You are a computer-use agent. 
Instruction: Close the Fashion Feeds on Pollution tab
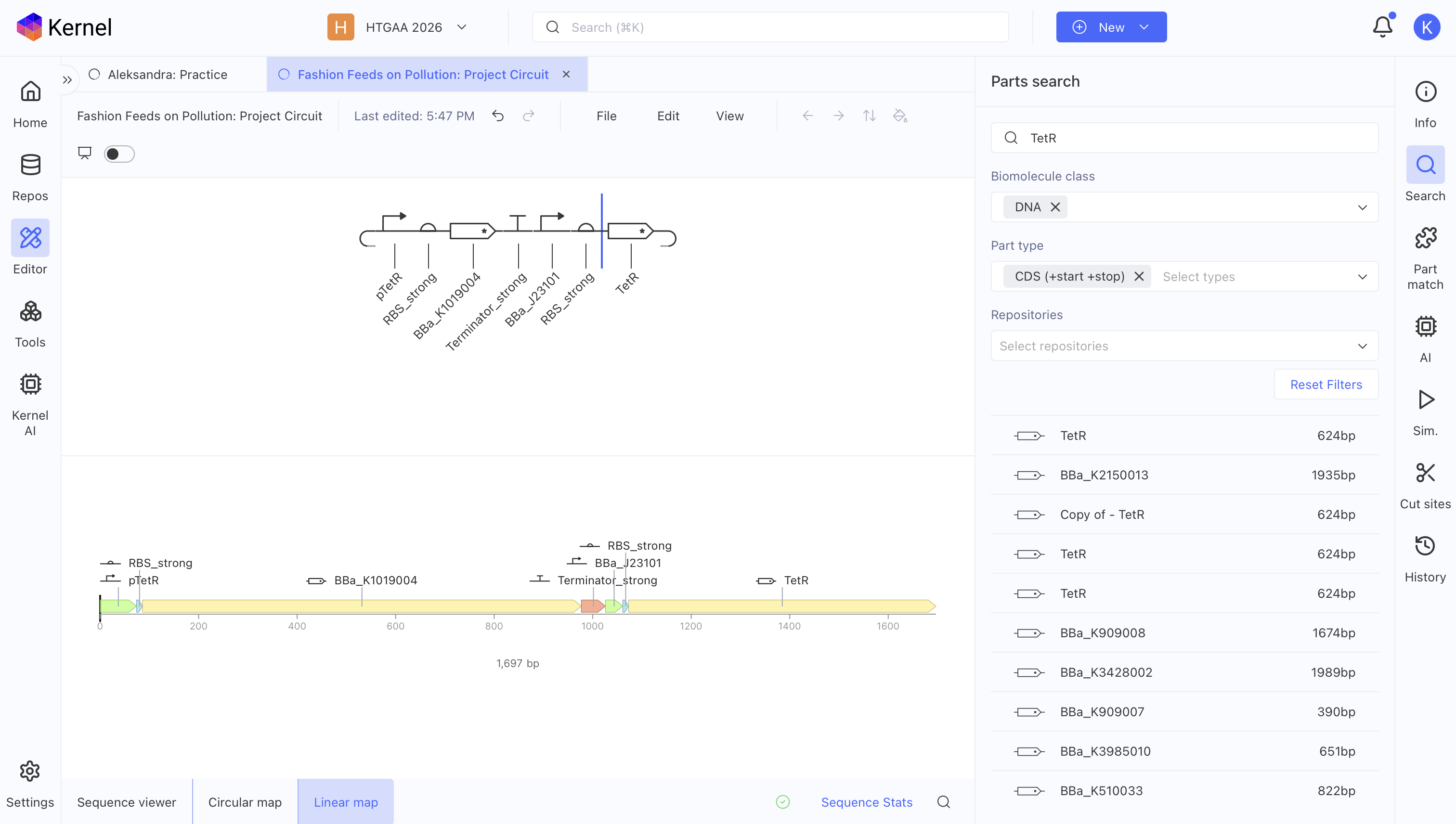click(566, 75)
